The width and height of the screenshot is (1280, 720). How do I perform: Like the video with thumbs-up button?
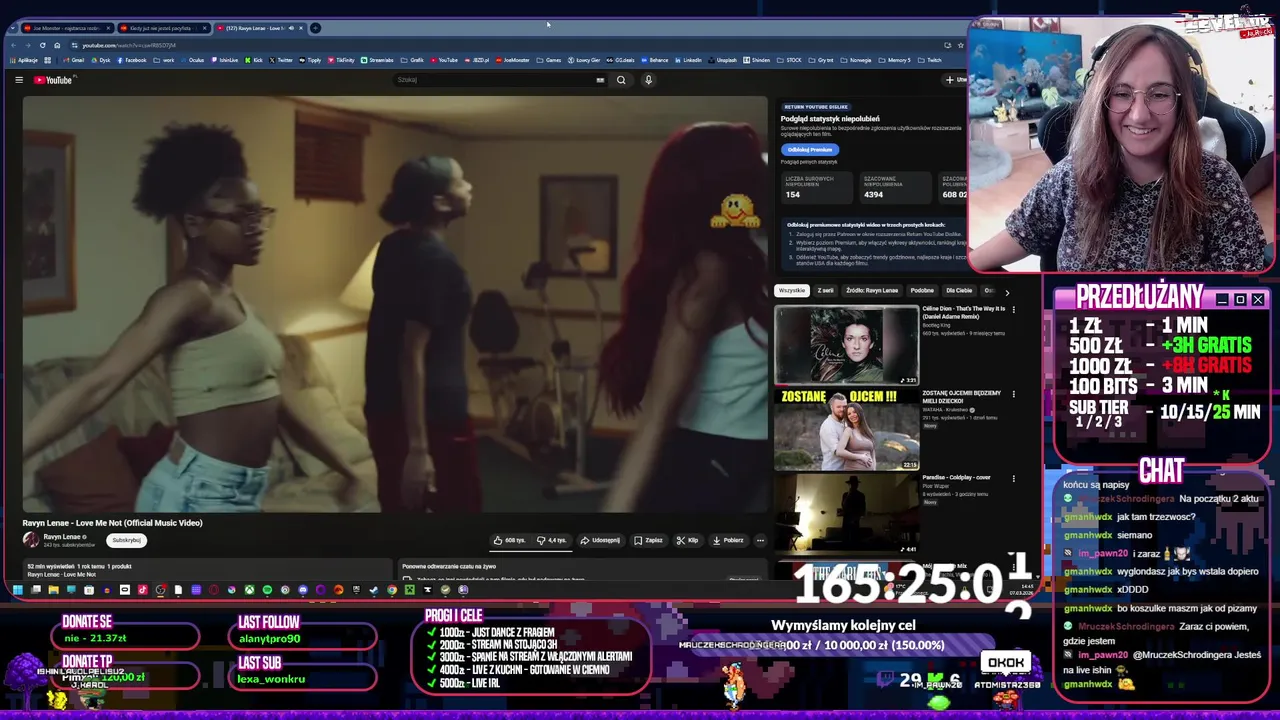[x=509, y=540]
